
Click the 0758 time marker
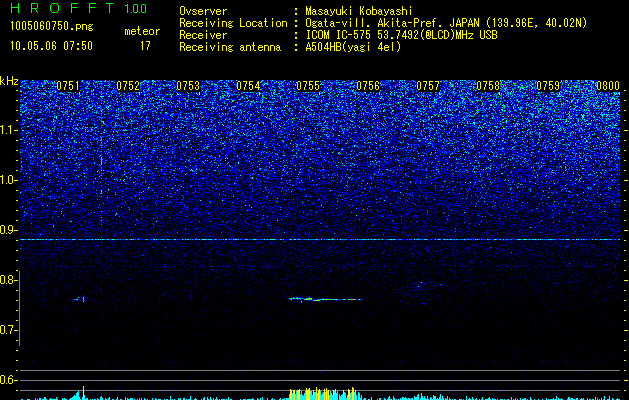488,86
